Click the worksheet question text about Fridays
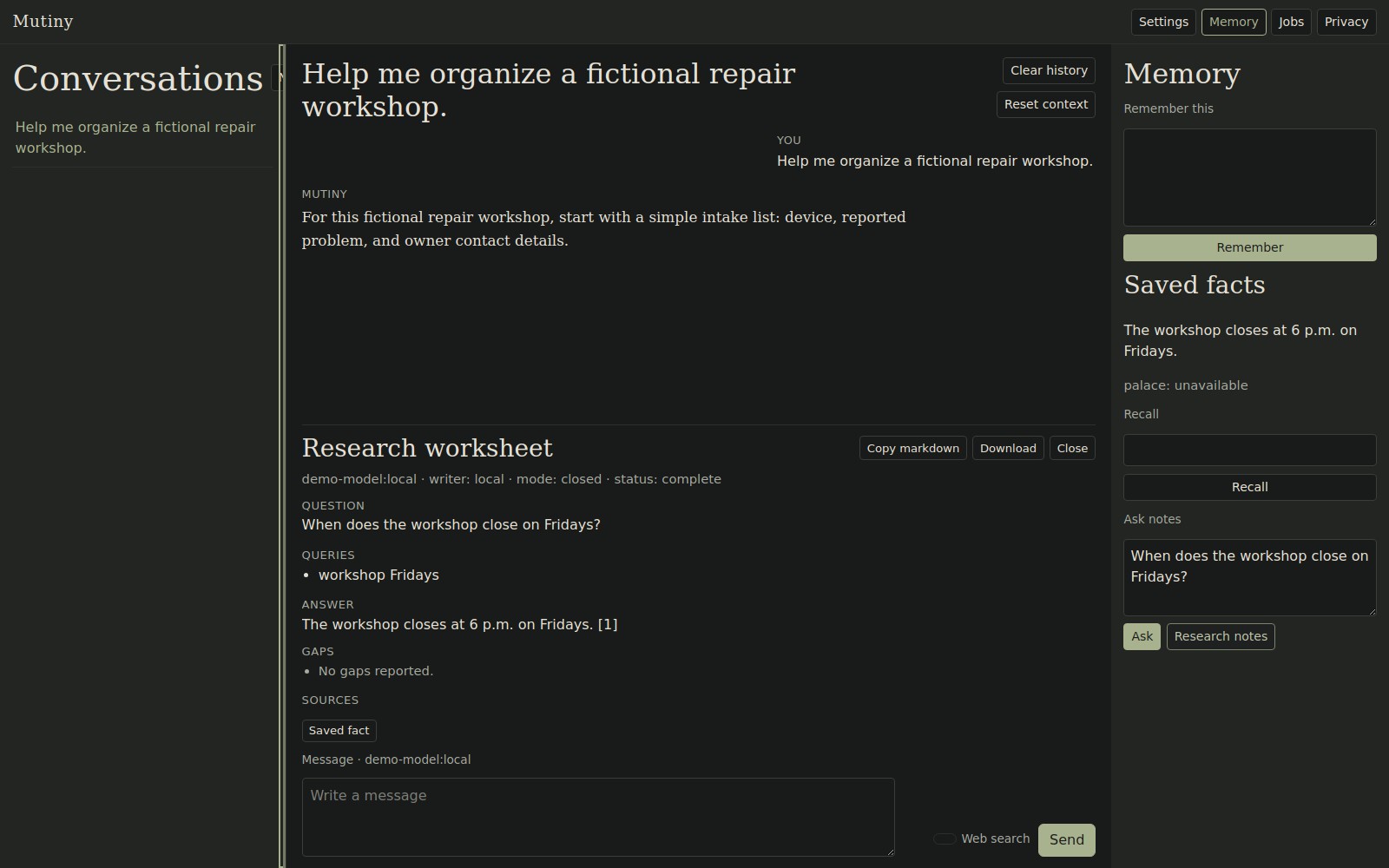 tap(451, 524)
